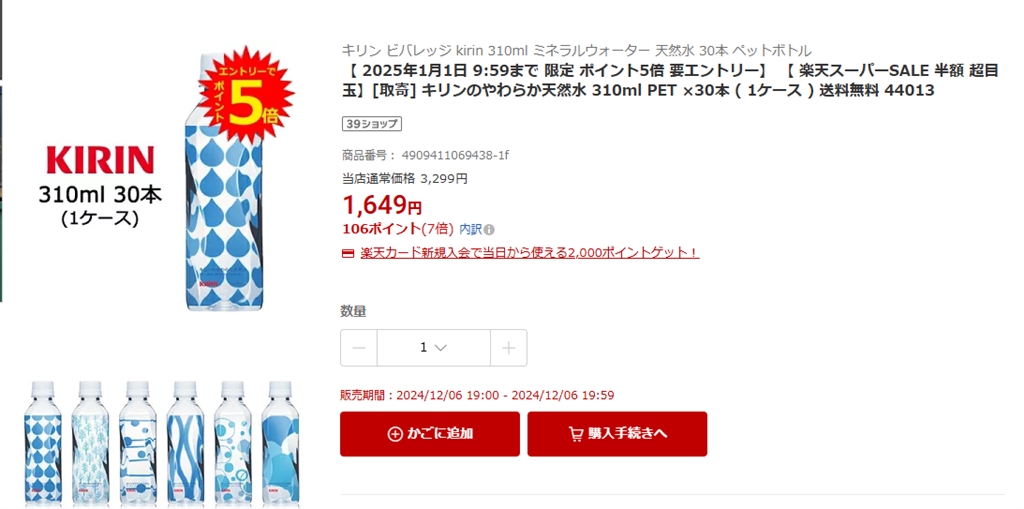The height and width of the screenshot is (509, 1024).
Task: Click the credit card icon before Rakuten Card link
Action: click(x=348, y=253)
